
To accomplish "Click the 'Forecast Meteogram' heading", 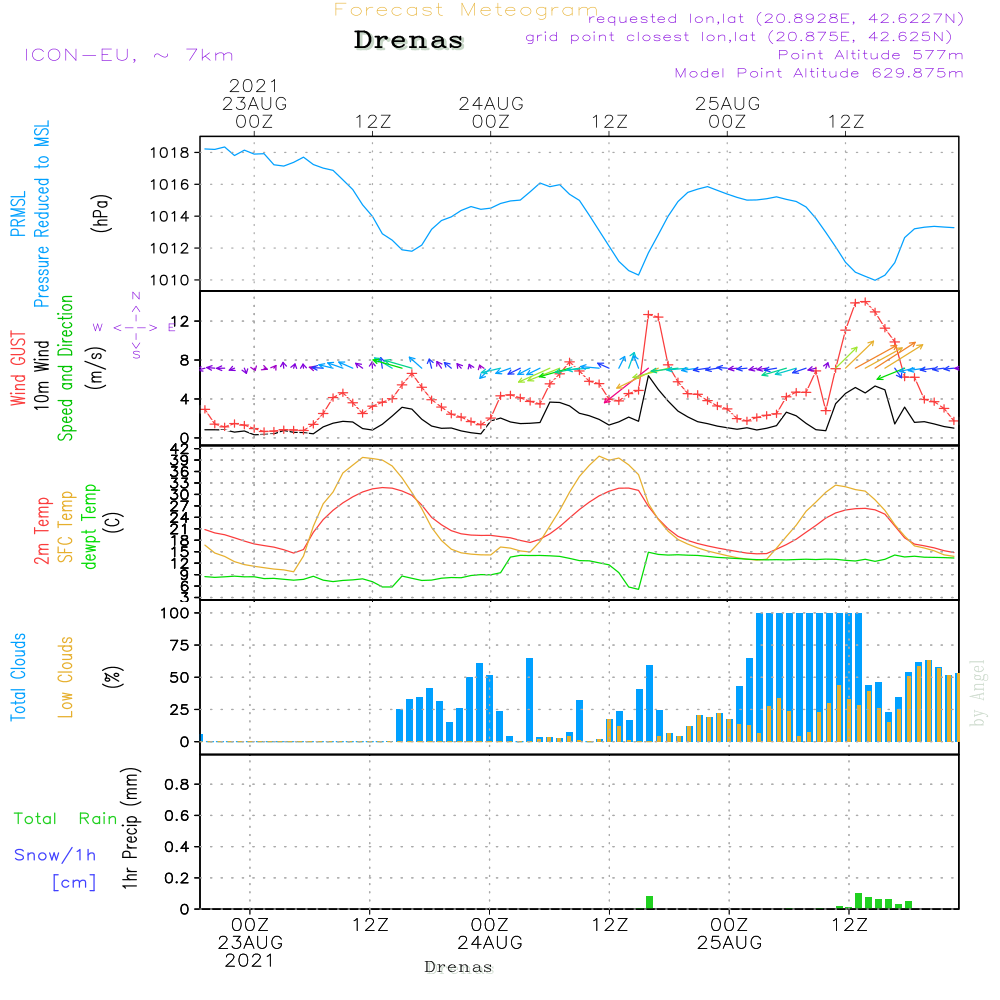I will [x=466, y=10].
